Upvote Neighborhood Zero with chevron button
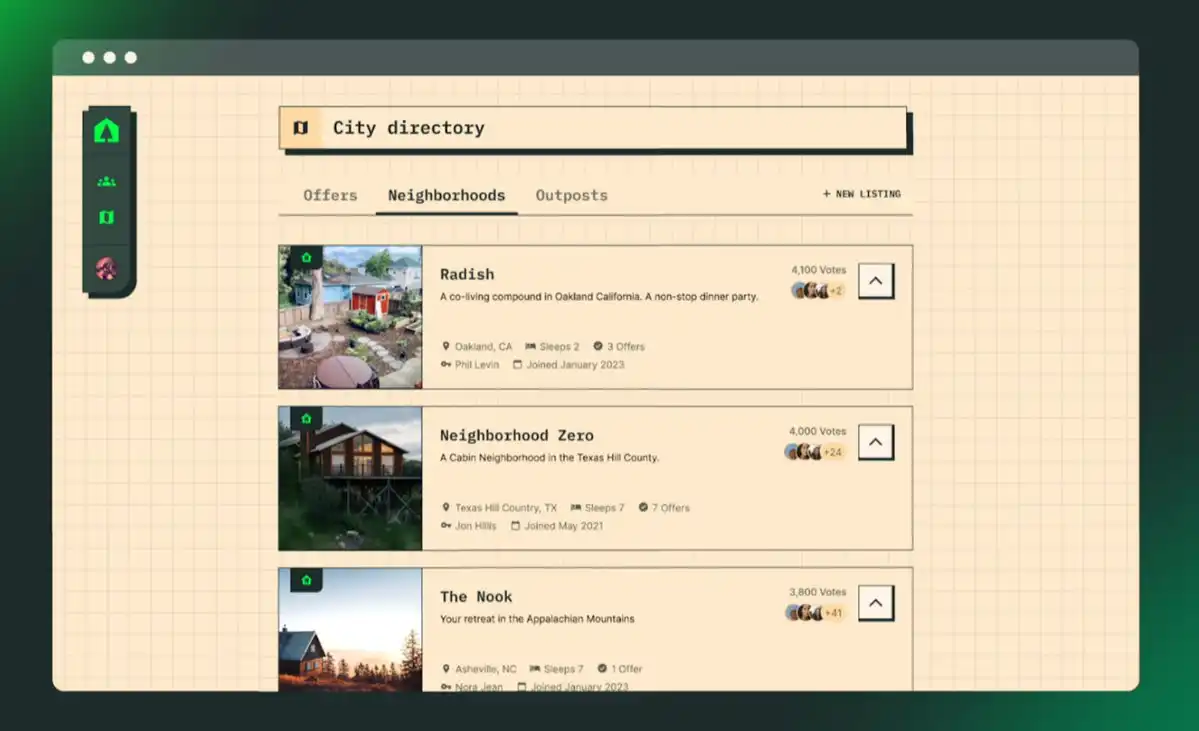 pyautogui.click(x=876, y=442)
